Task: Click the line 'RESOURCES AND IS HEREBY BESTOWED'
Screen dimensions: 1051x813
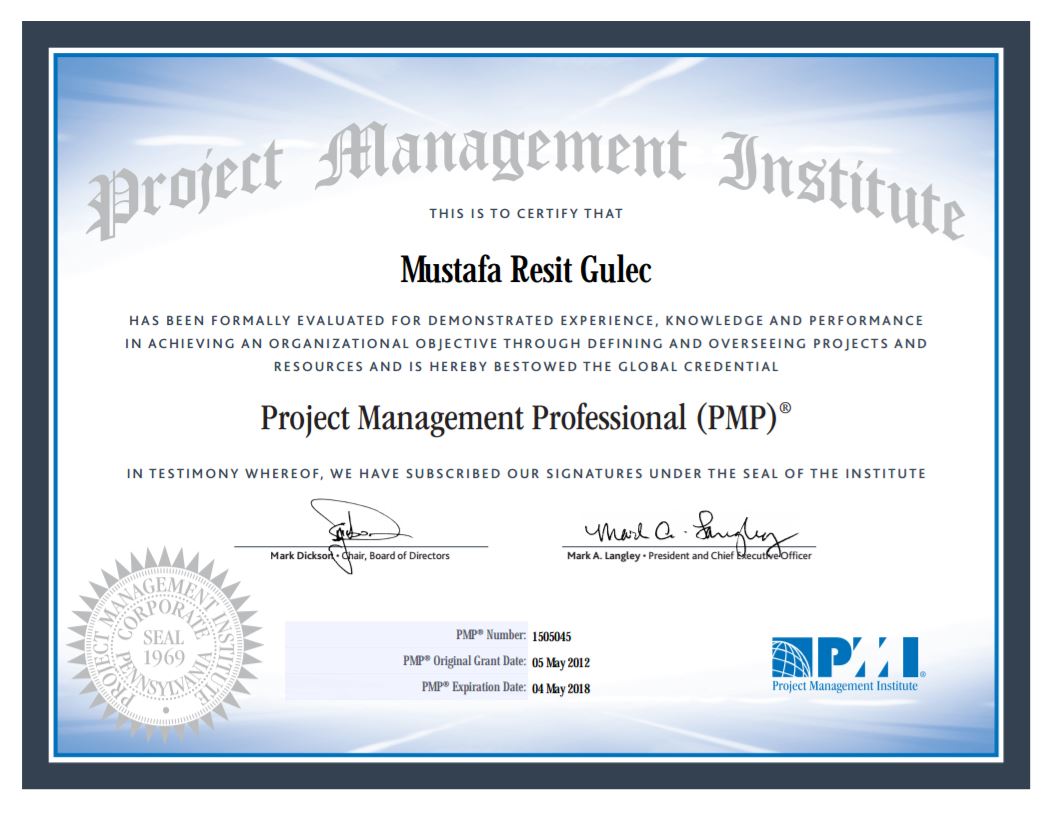Action: point(526,367)
